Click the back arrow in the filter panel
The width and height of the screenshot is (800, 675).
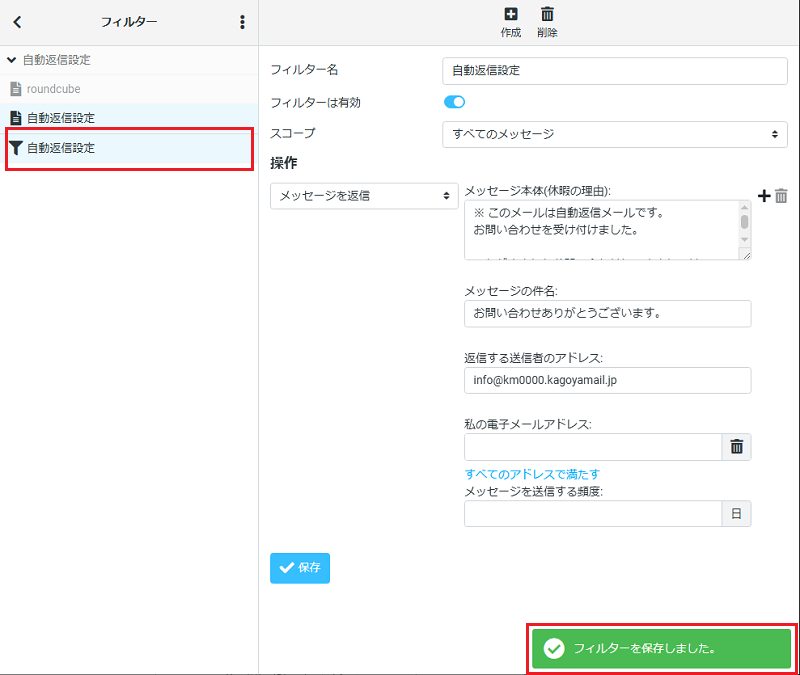(x=17, y=21)
